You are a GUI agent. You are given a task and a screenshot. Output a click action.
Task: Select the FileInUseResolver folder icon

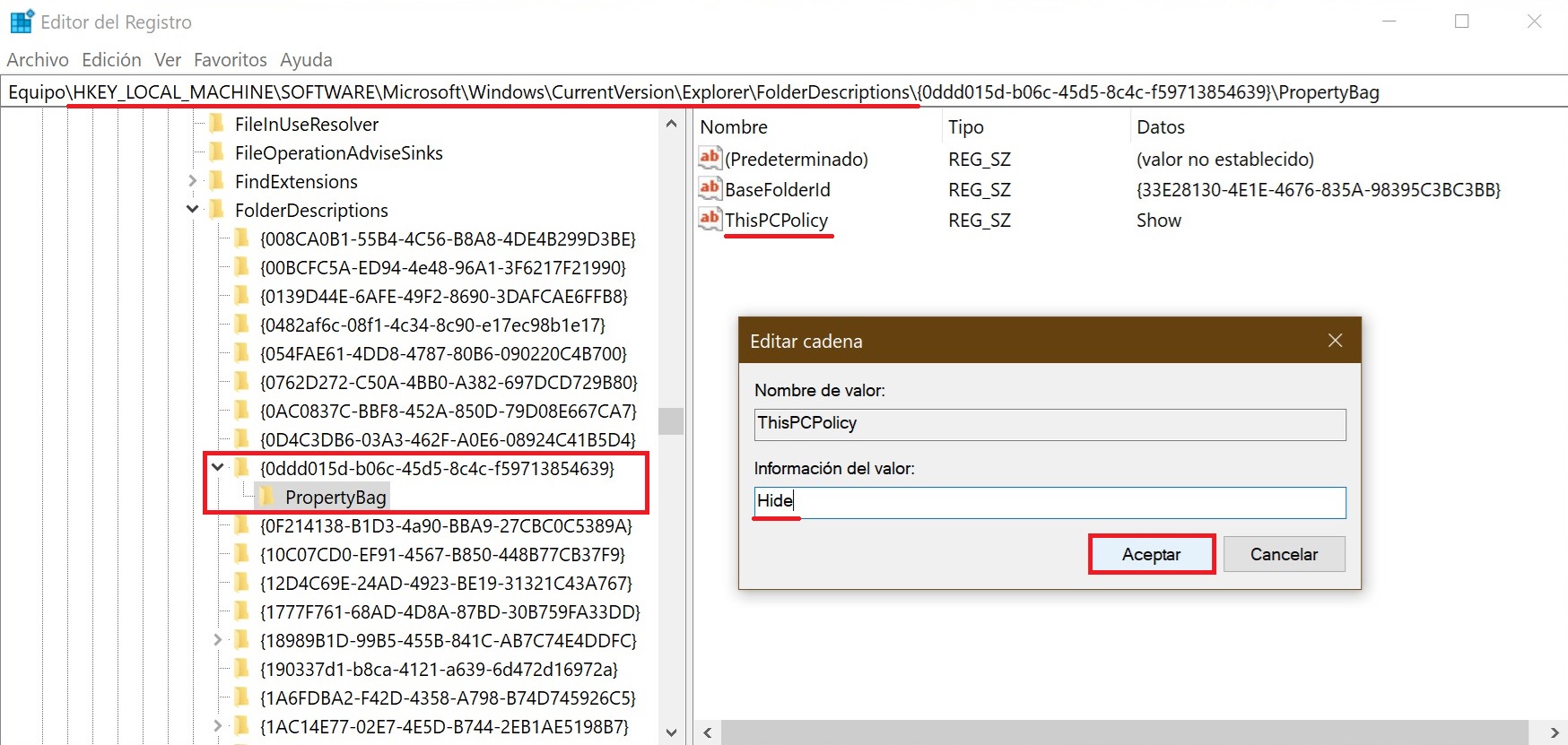216,124
